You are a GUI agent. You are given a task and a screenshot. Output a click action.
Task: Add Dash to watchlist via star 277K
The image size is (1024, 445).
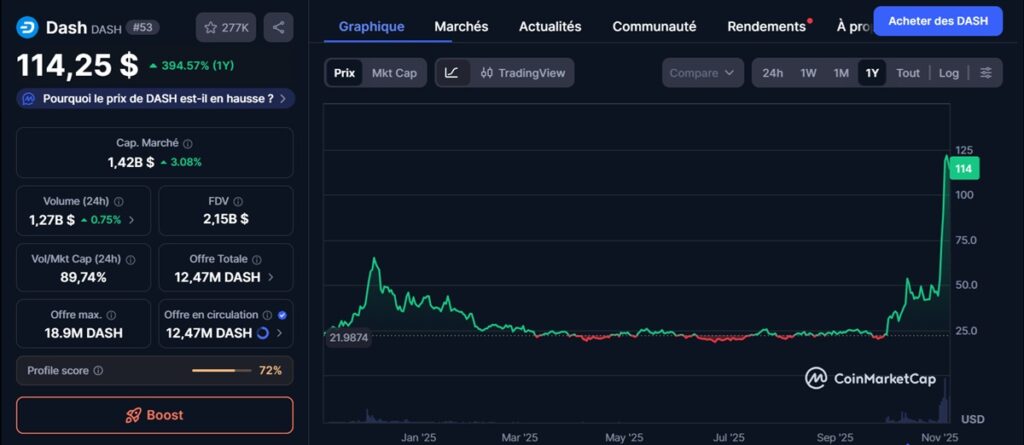pyautogui.click(x=226, y=27)
